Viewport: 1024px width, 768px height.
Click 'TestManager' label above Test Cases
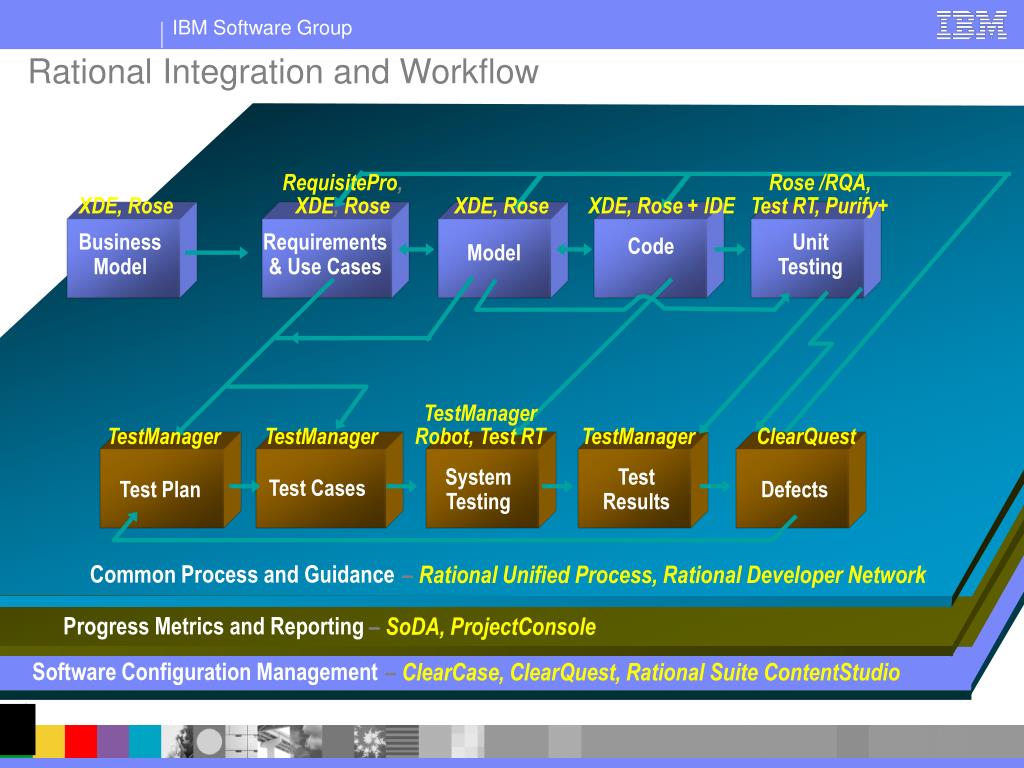click(x=322, y=437)
